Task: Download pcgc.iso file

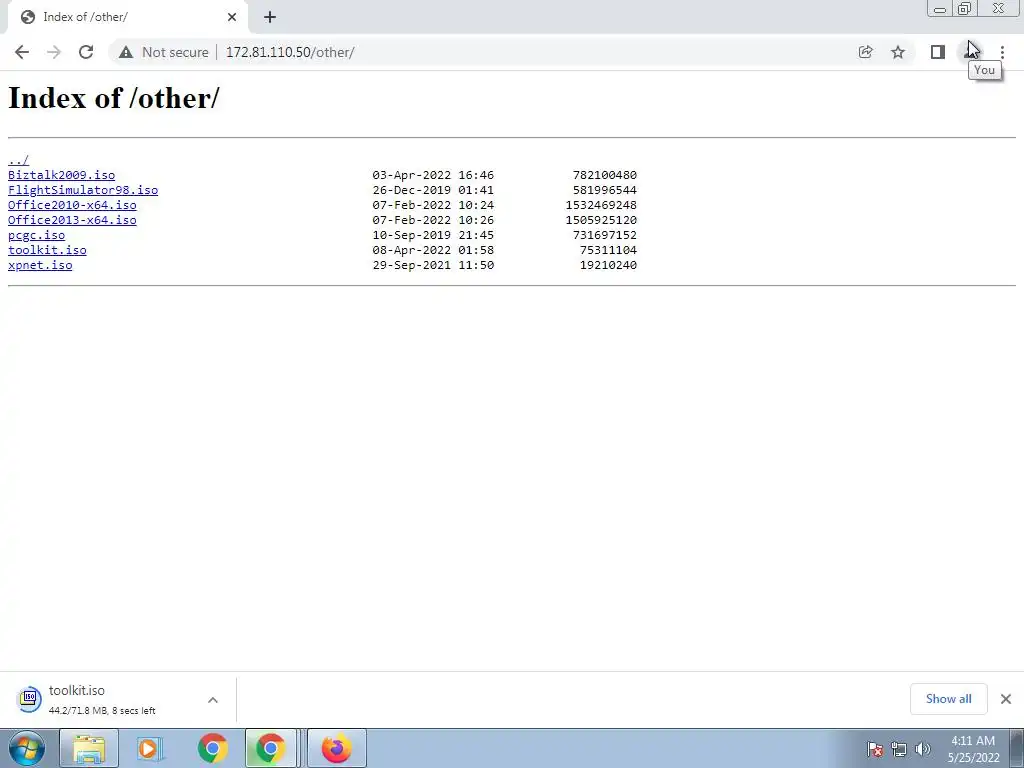Action: (x=37, y=235)
